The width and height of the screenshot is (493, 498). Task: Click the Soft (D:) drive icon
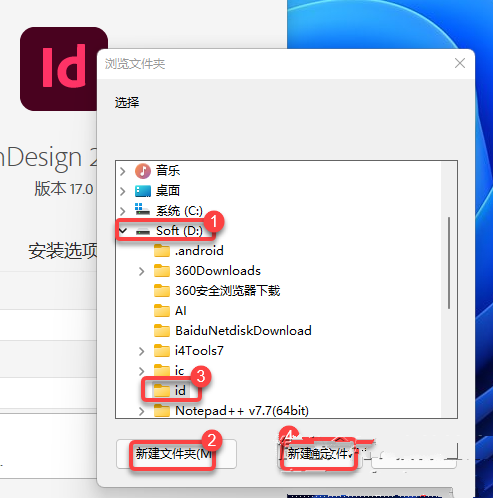coord(143,231)
